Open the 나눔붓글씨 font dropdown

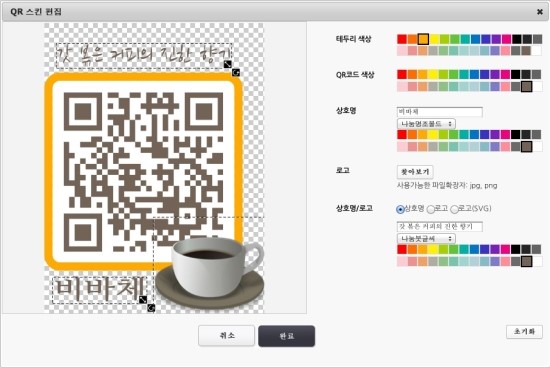click(x=426, y=239)
